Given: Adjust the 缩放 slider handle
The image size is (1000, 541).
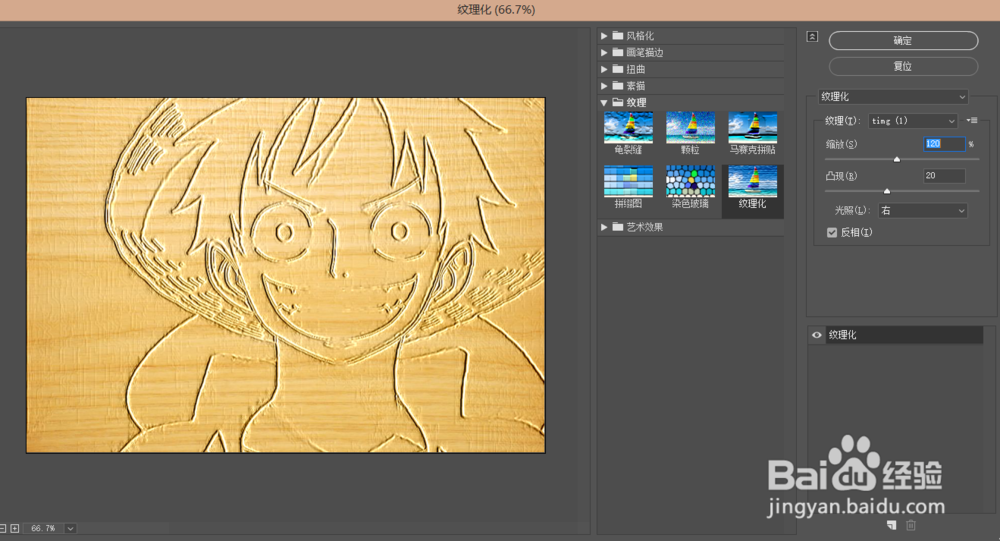Looking at the screenshot, I should 897,159.
